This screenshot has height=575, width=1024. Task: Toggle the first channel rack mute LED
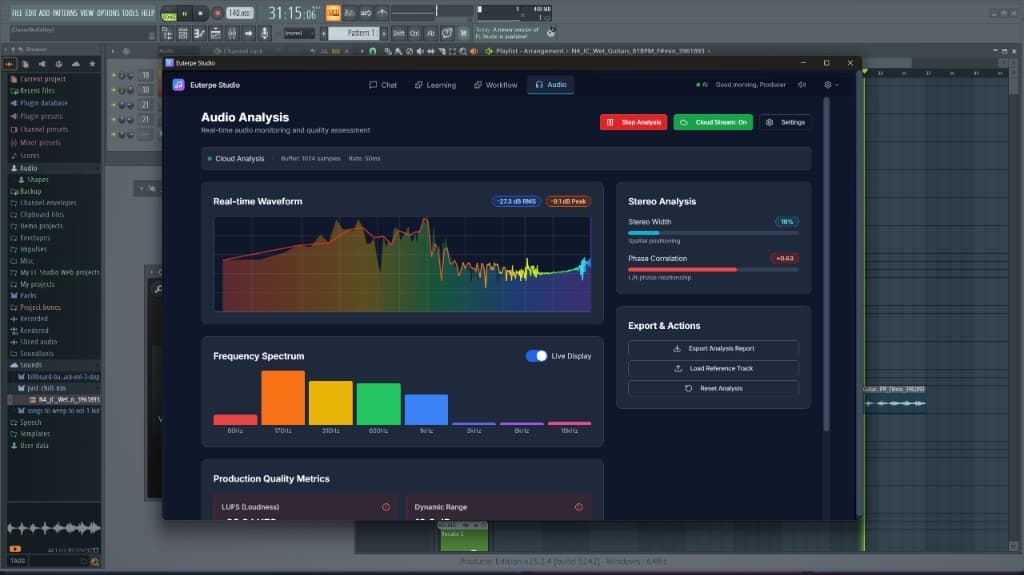(x=114, y=76)
